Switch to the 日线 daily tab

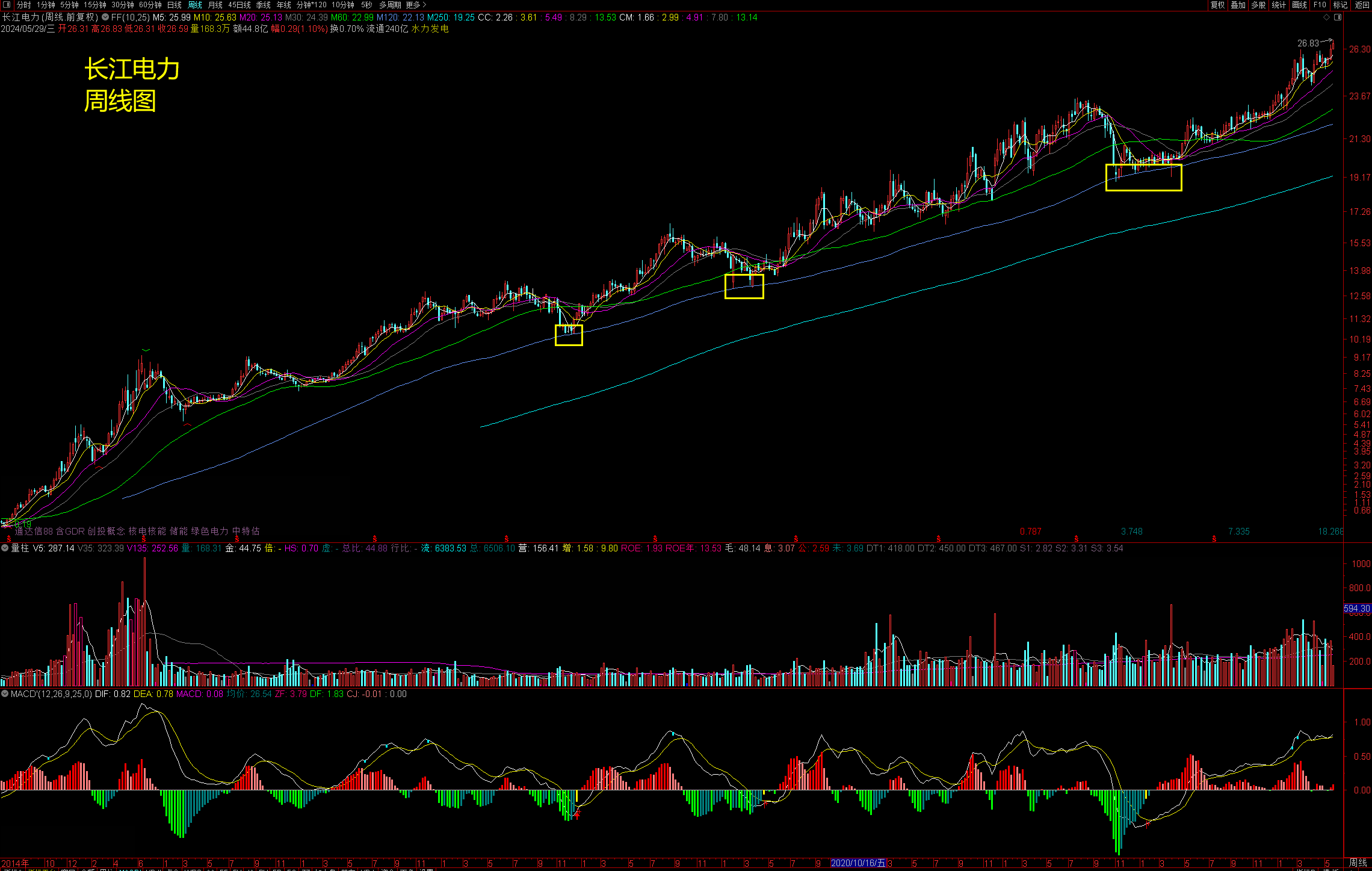[x=174, y=5]
